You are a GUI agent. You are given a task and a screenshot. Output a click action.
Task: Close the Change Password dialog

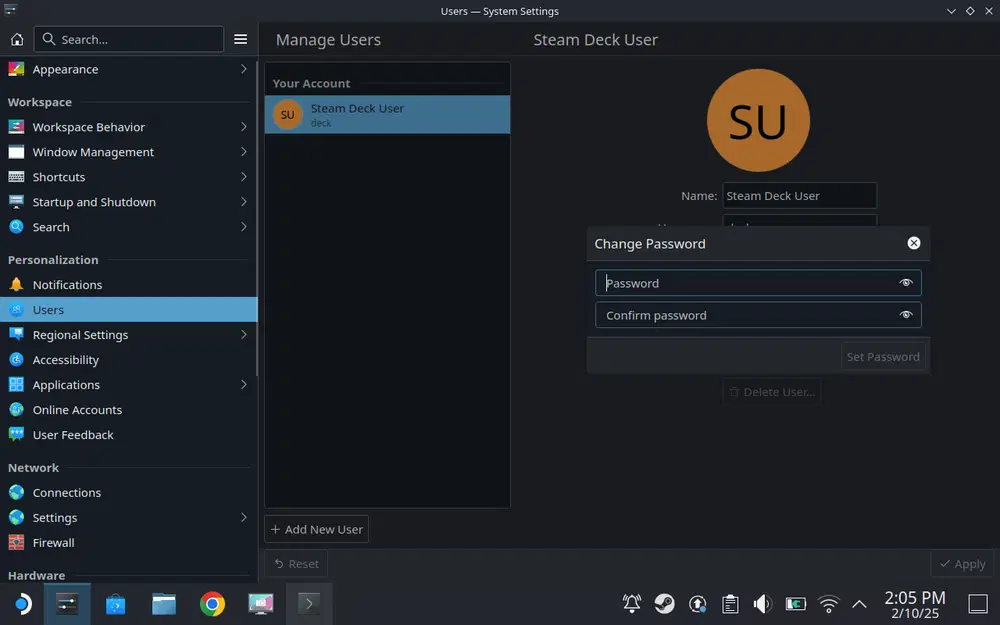pos(914,243)
